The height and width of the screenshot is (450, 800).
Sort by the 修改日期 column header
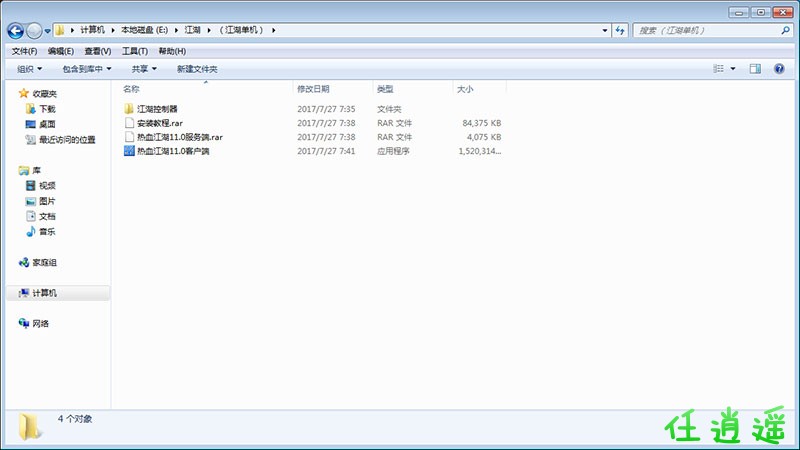coord(313,89)
